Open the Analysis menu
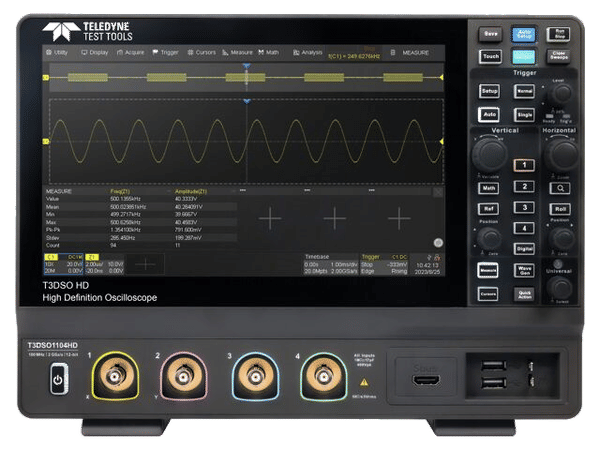Screen dimensions: 600x450 (x=308, y=52)
